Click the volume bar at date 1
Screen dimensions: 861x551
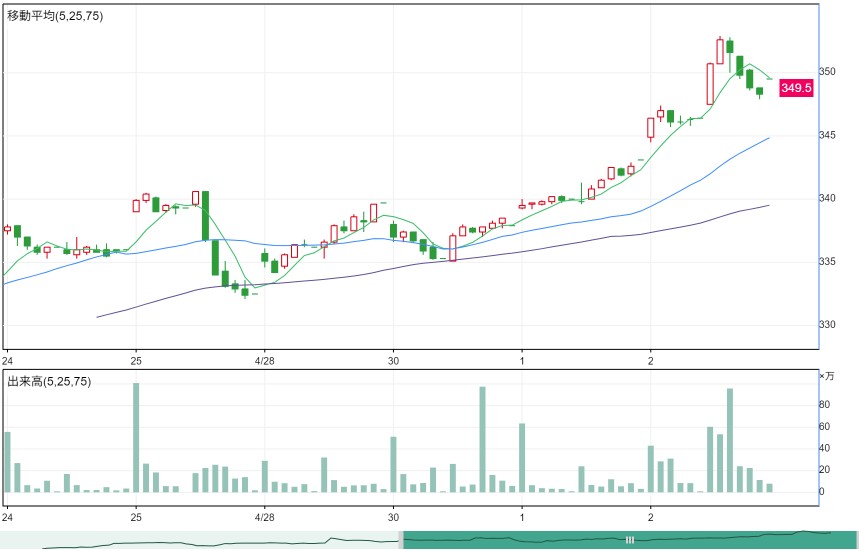(x=522, y=458)
